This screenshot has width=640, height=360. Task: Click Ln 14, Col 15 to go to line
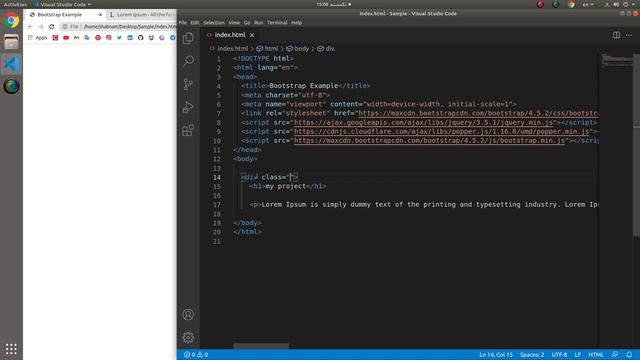[496, 355]
